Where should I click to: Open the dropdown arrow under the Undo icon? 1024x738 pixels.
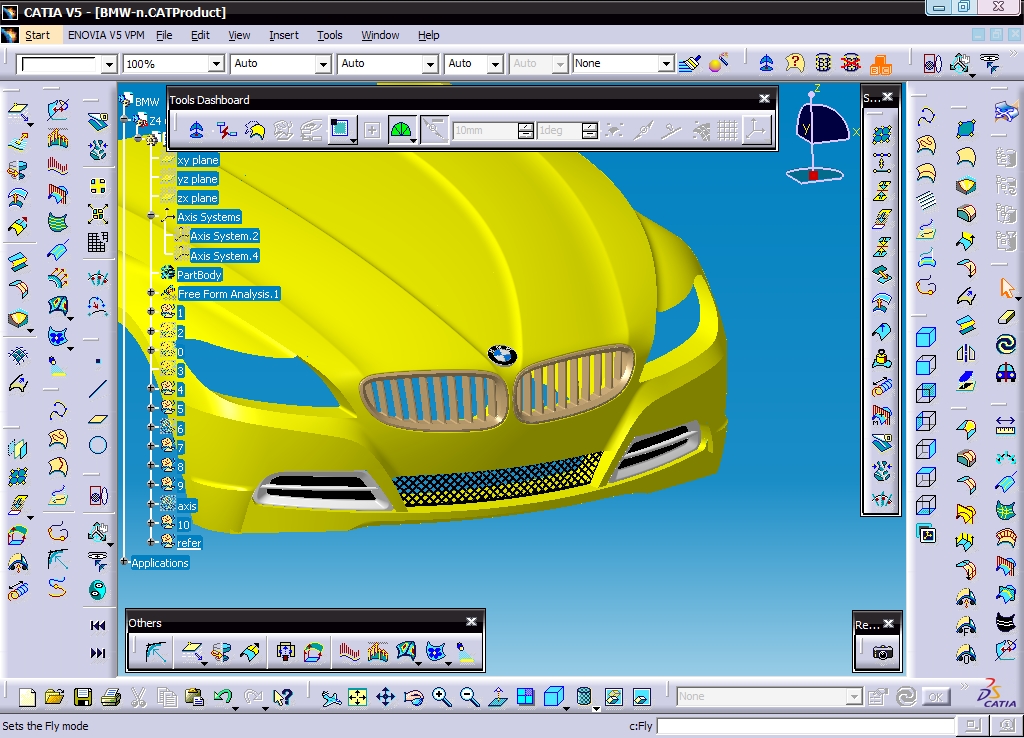[235, 708]
